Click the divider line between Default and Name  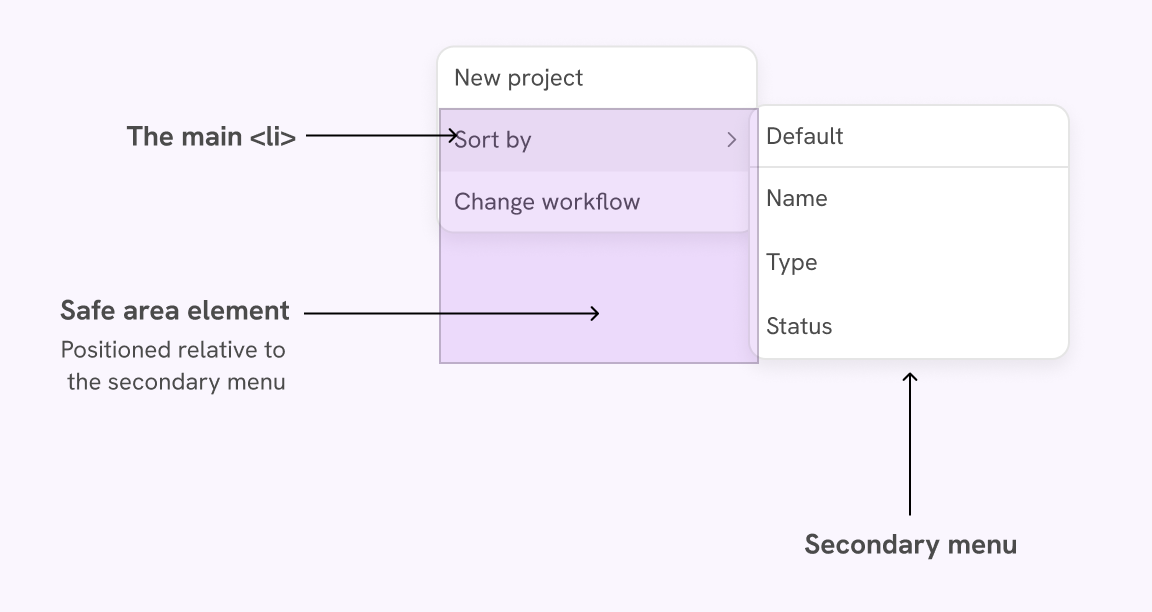point(909,167)
